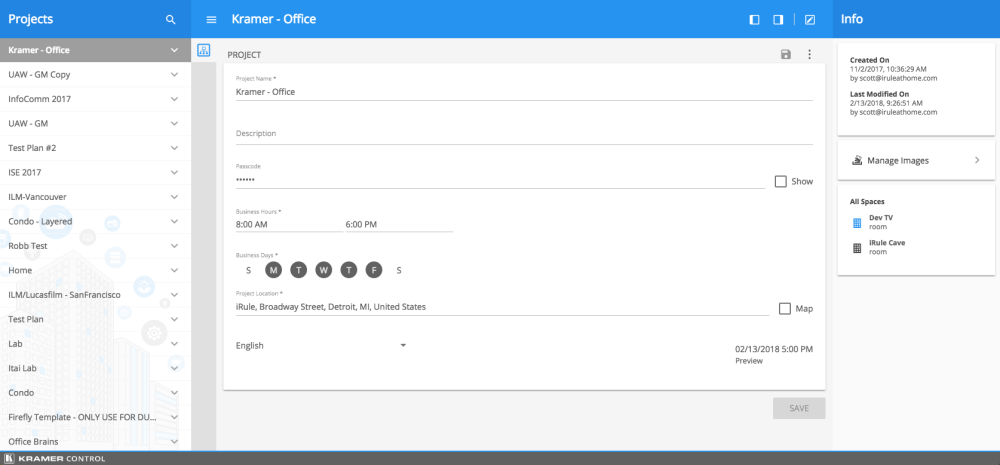Viewport: 1000px width, 465px height.
Task: Select the ISE 2017 project
Action: 95,172
